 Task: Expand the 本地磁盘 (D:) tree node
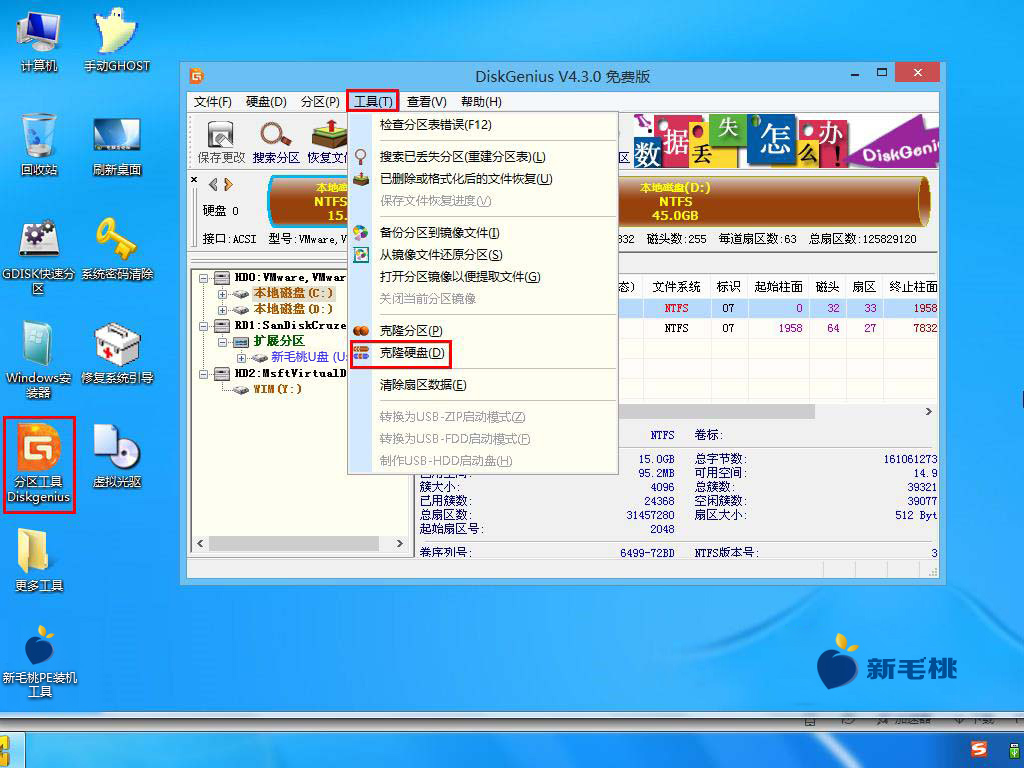click(x=223, y=310)
